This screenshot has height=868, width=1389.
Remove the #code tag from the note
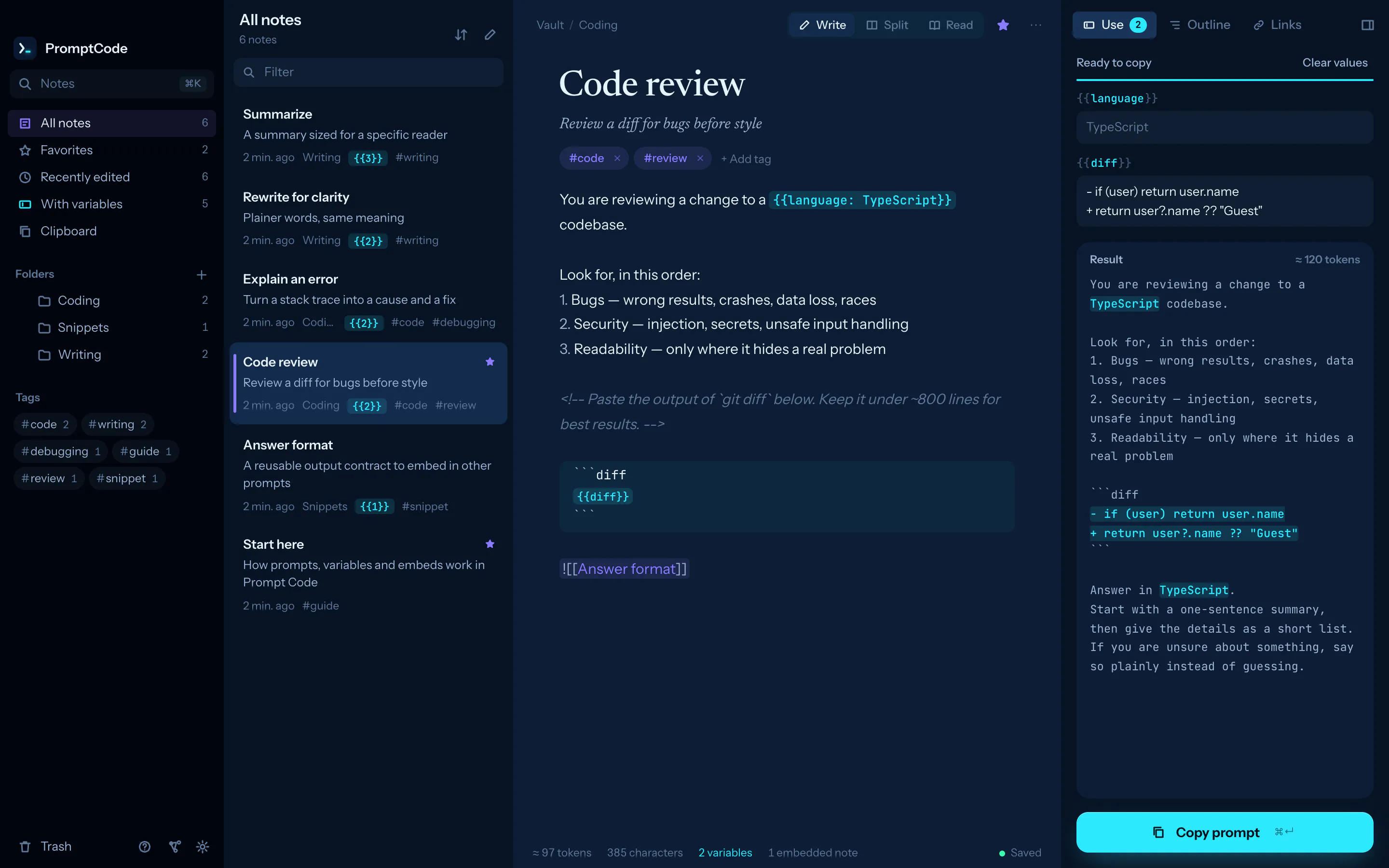[617, 159]
